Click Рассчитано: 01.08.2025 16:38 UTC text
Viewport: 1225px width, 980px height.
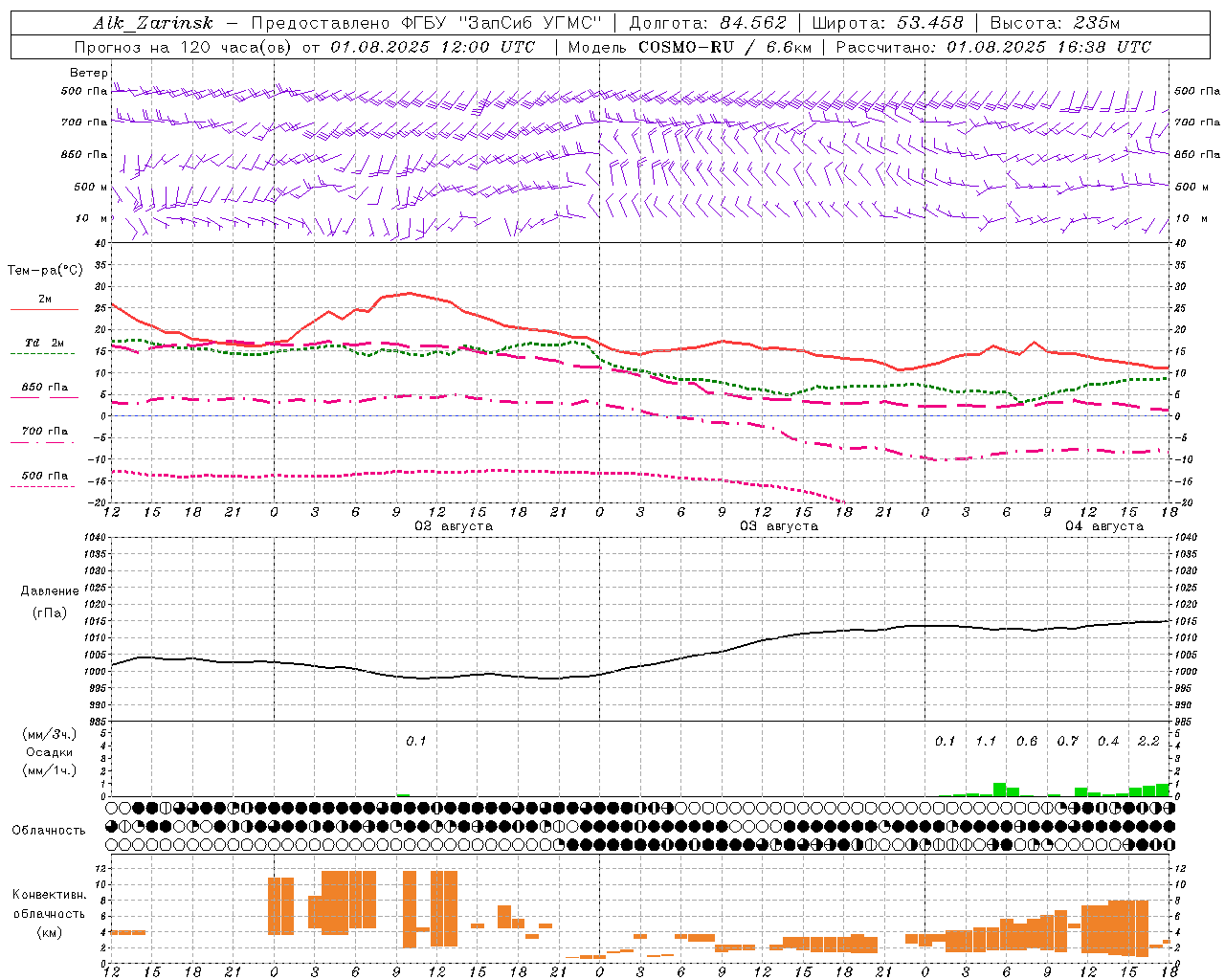pos(993,47)
